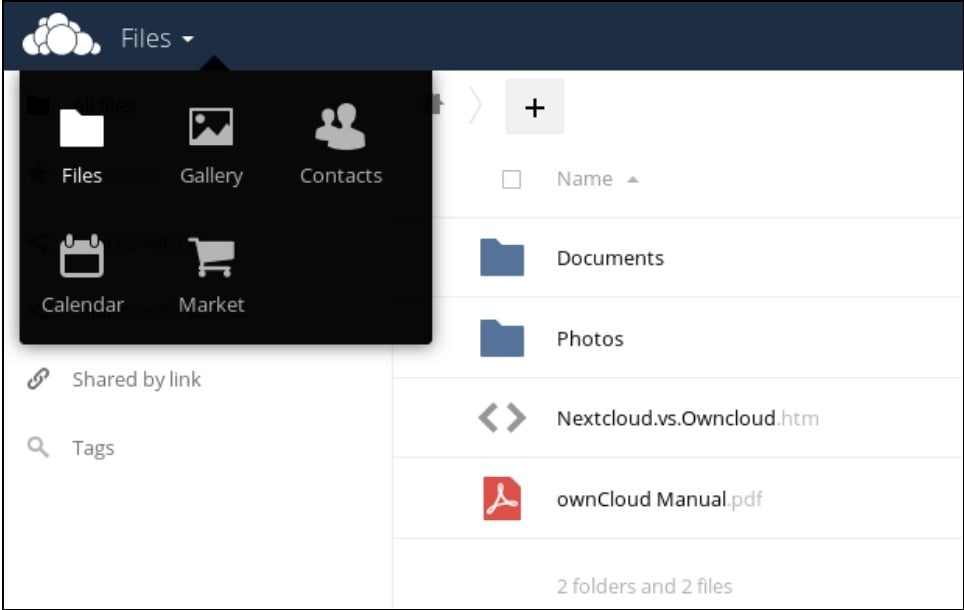Toggle the select-all checkbox beside Name
Image resolution: width=964 pixels, height=610 pixels.
[x=512, y=180]
